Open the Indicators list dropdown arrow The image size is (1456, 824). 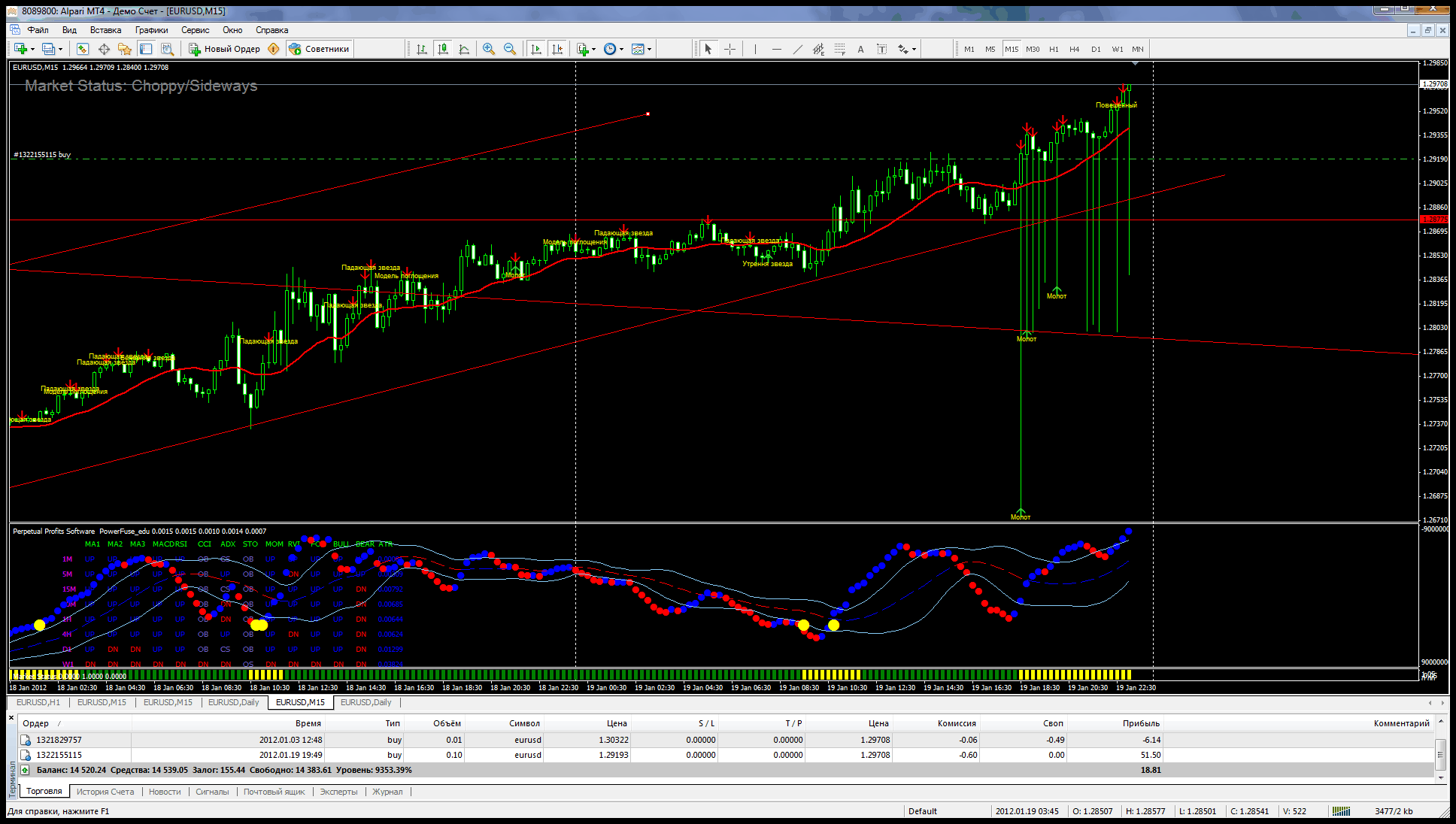[593, 50]
